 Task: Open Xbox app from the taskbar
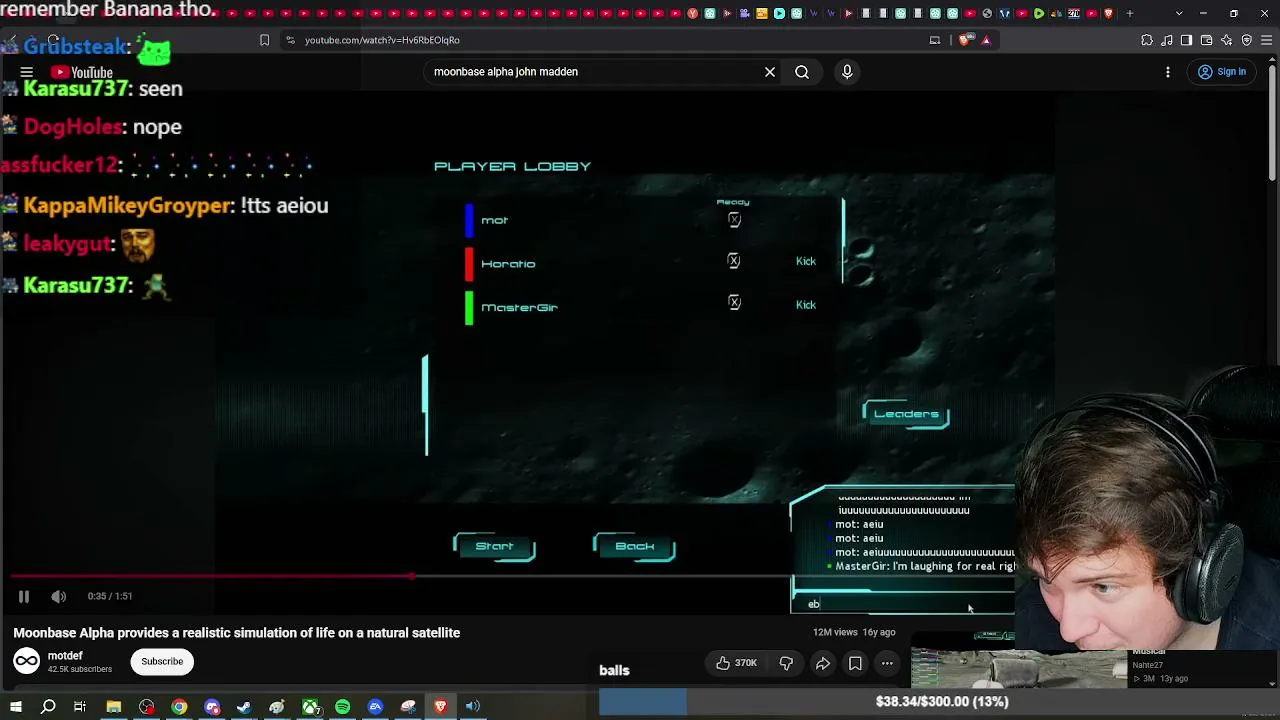tap(311, 707)
